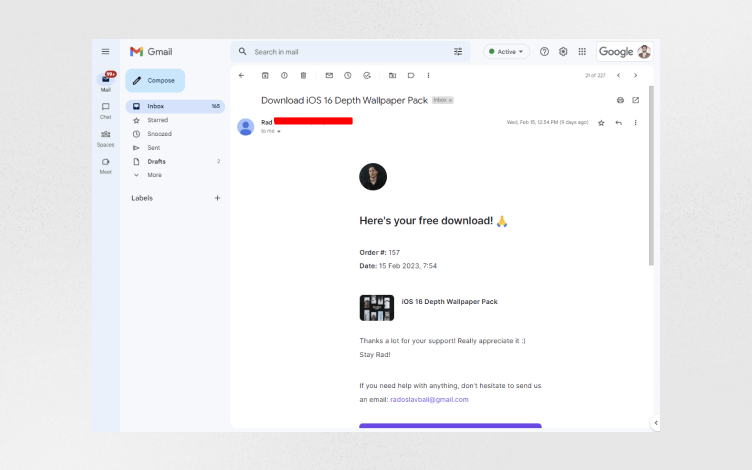This screenshot has width=752, height=470.
Task: Open email in new window
Action: click(635, 100)
